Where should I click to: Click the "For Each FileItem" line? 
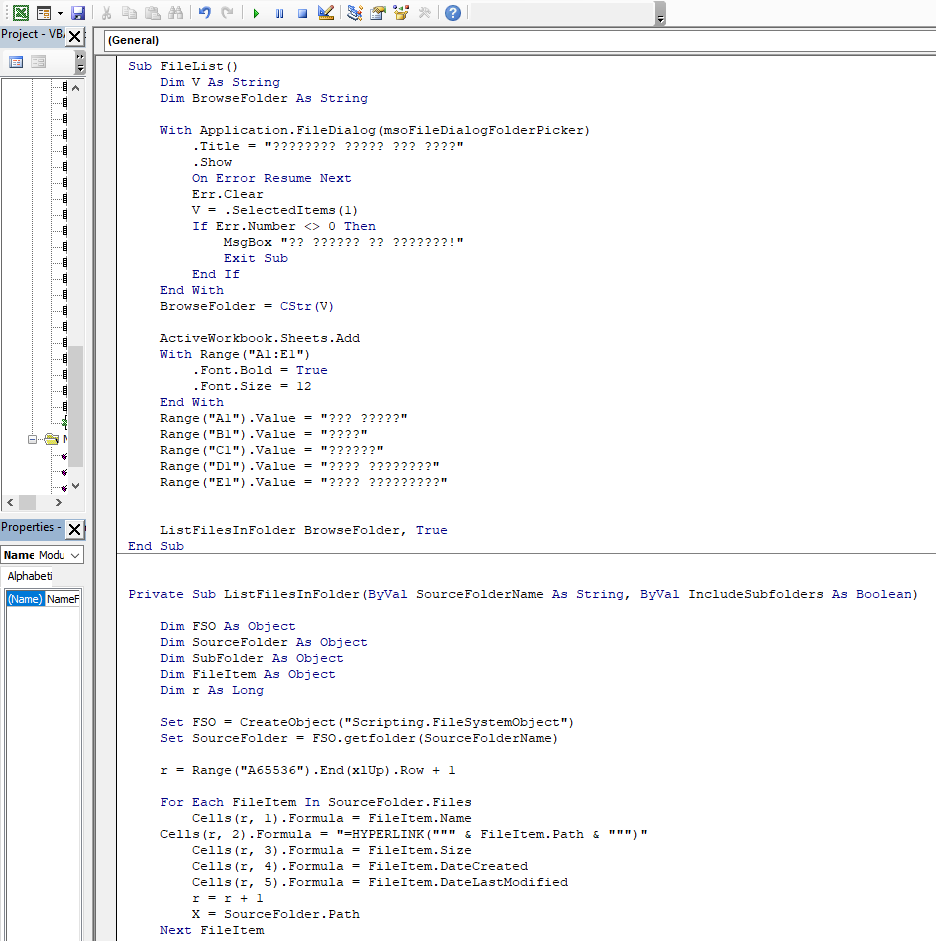(316, 802)
